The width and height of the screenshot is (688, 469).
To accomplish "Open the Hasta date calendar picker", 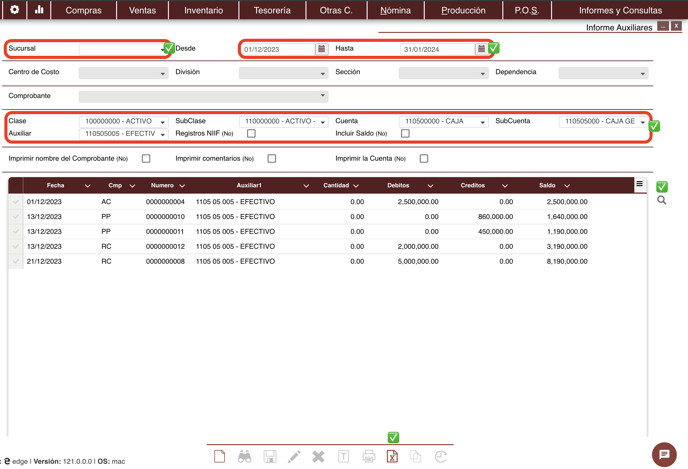I will (x=481, y=49).
